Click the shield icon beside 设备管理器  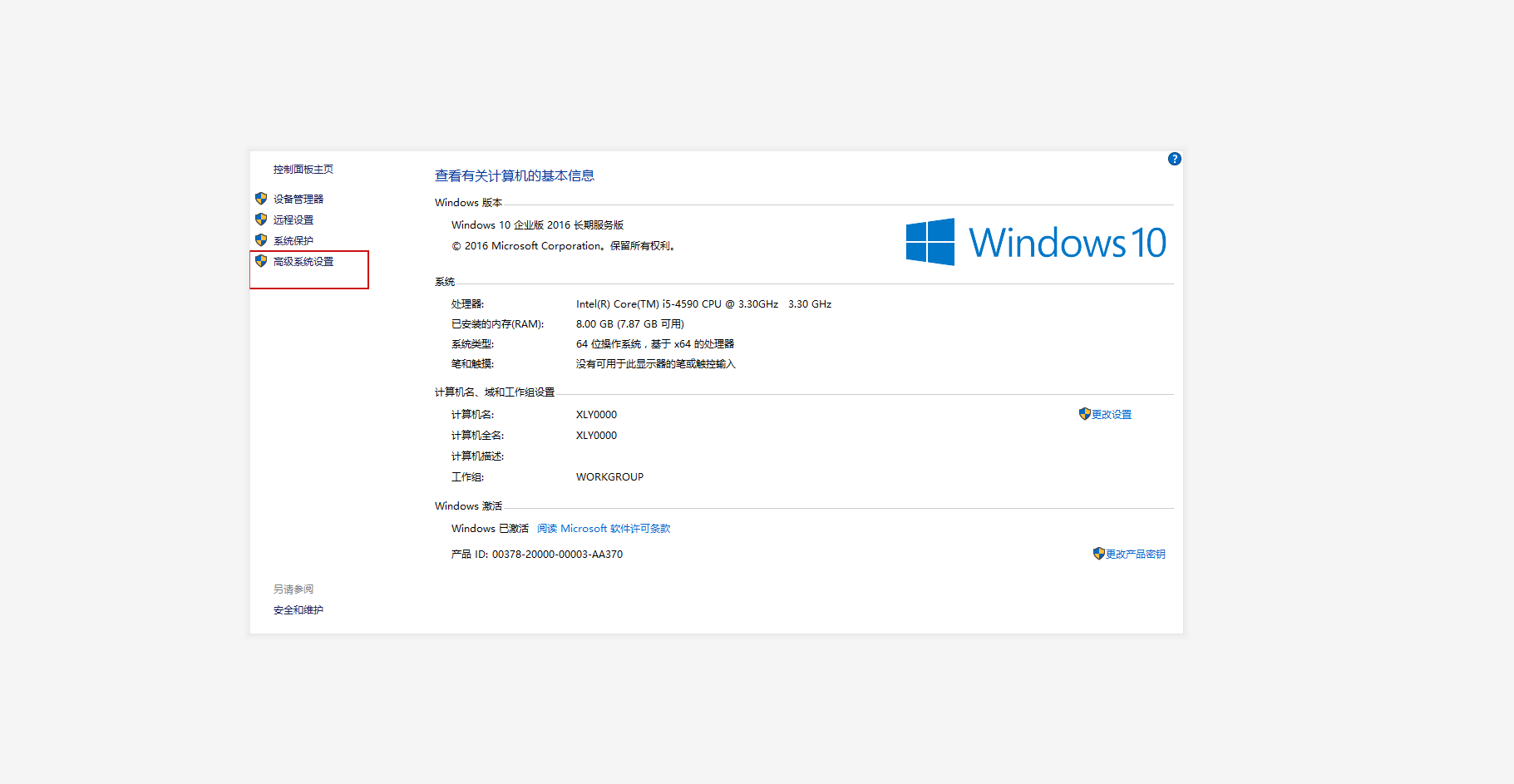(x=261, y=199)
